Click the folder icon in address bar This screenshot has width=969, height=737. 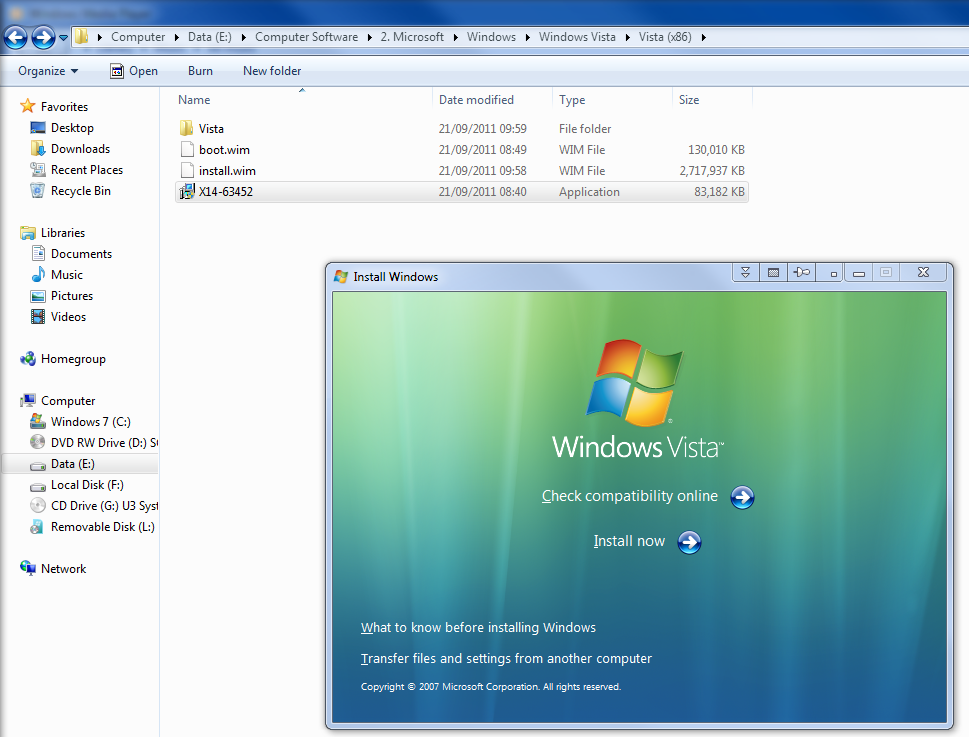tap(82, 37)
